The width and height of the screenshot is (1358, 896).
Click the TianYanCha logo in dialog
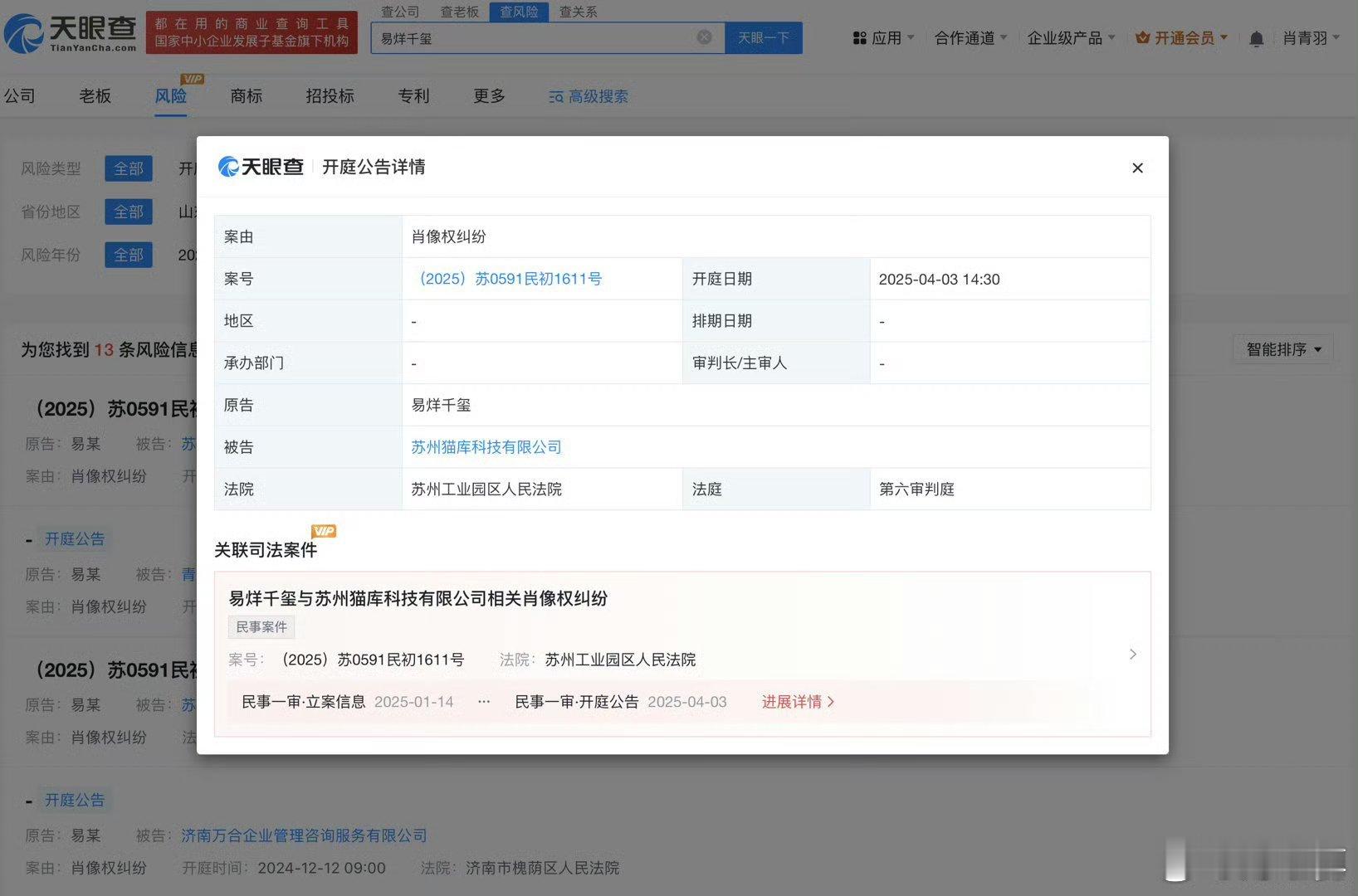(x=261, y=167)
